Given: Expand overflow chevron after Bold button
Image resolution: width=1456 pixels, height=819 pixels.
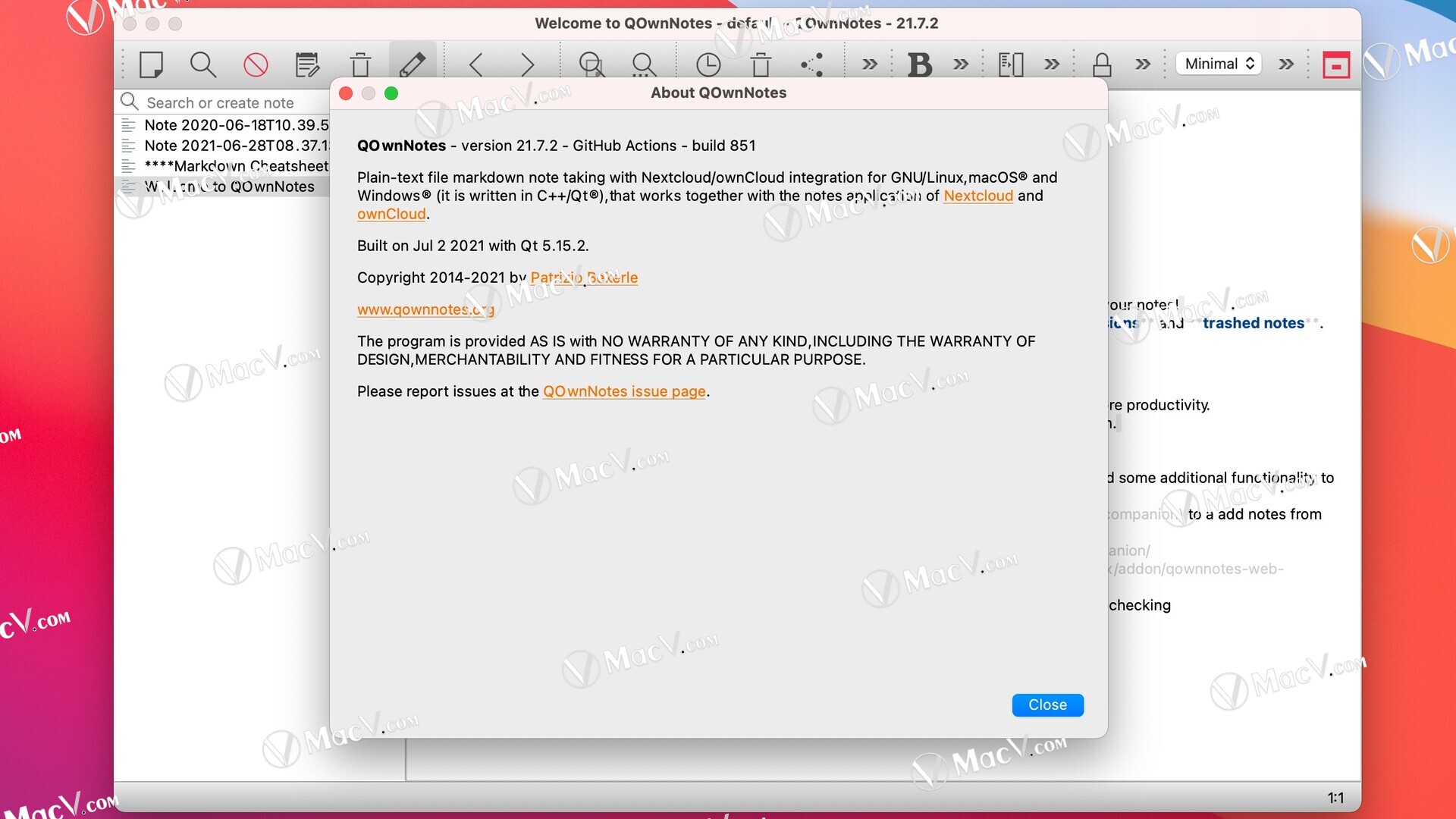Looking at the screenshot, I should click(961, 64).
